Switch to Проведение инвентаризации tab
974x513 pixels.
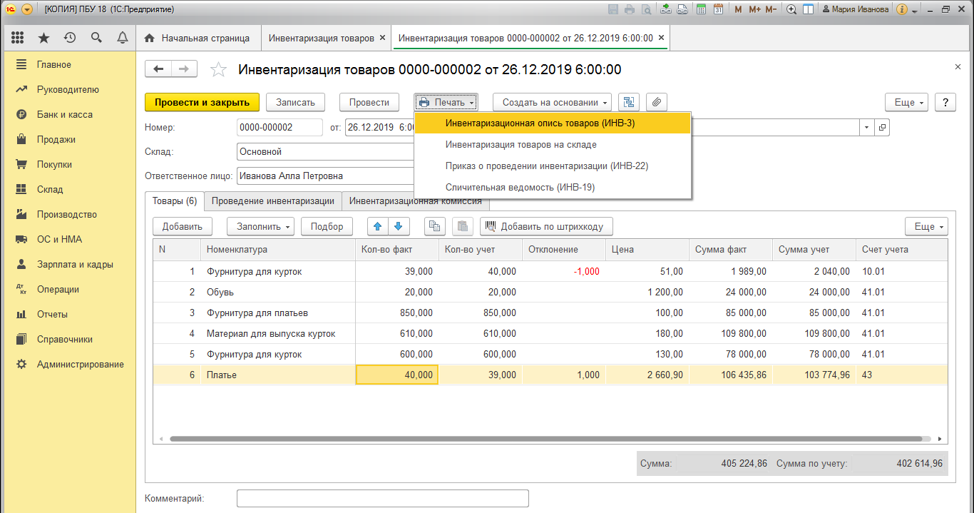(x=273, y=201)
